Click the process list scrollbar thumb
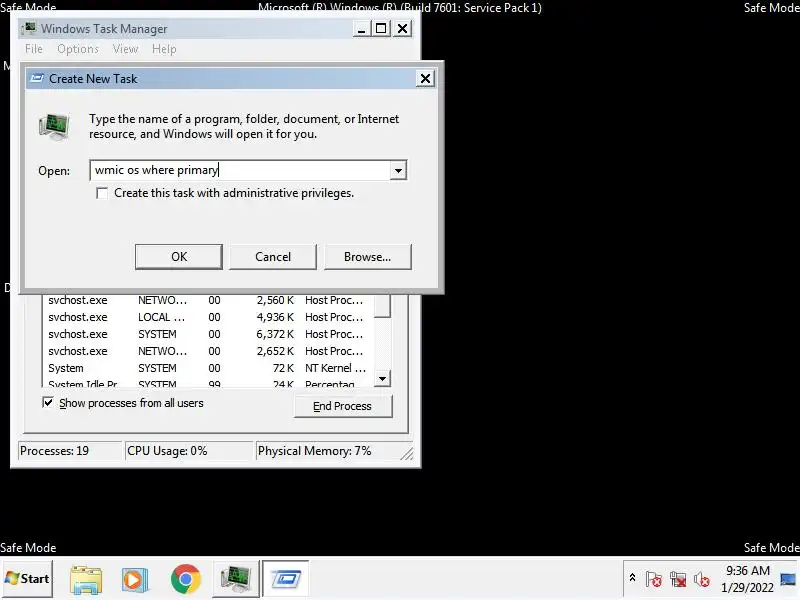The width and height of the screenshot is (800, 600). pos(382,305)
